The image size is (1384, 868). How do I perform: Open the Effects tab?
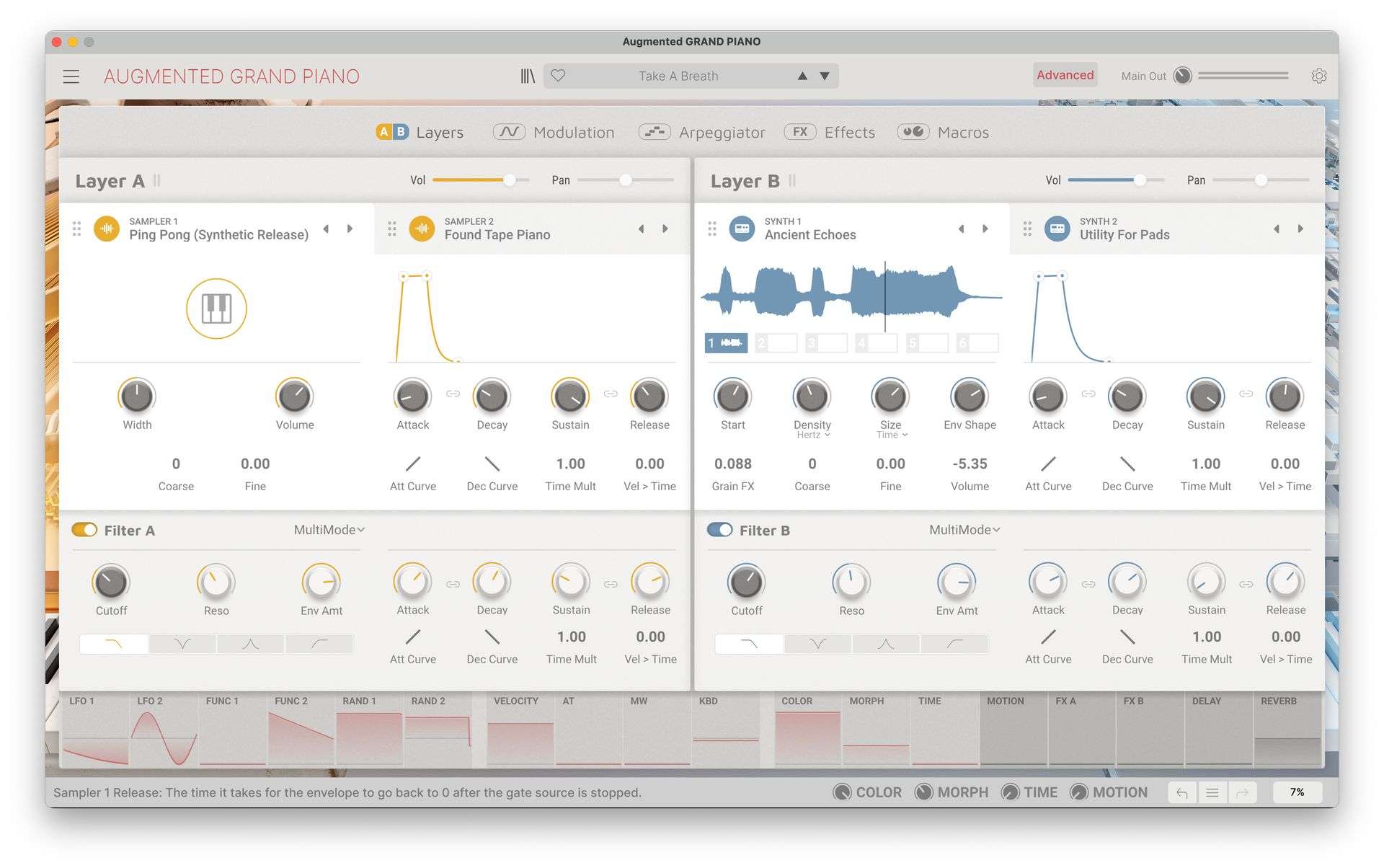pos(830,132)
